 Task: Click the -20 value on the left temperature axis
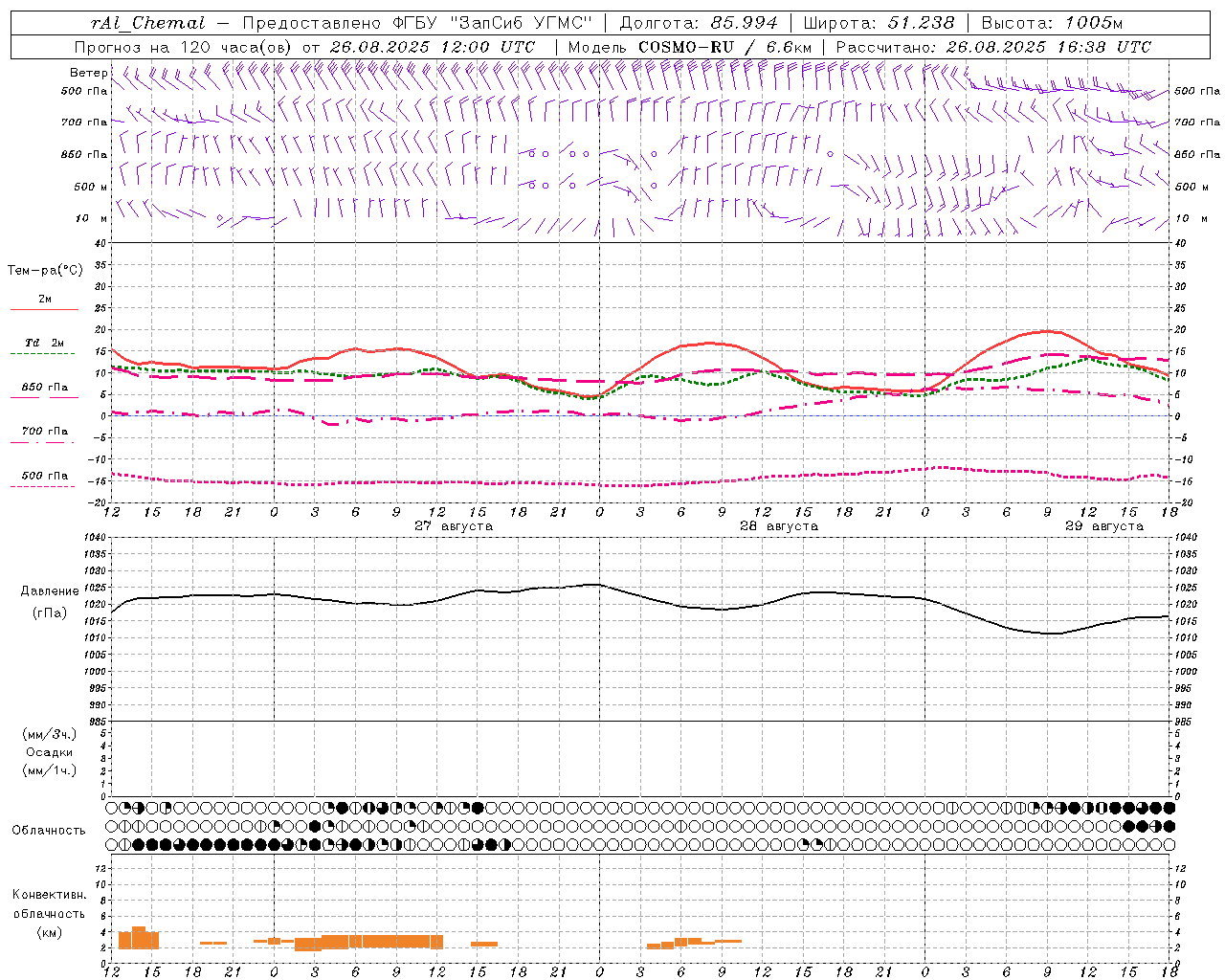(x=99, y=502)
